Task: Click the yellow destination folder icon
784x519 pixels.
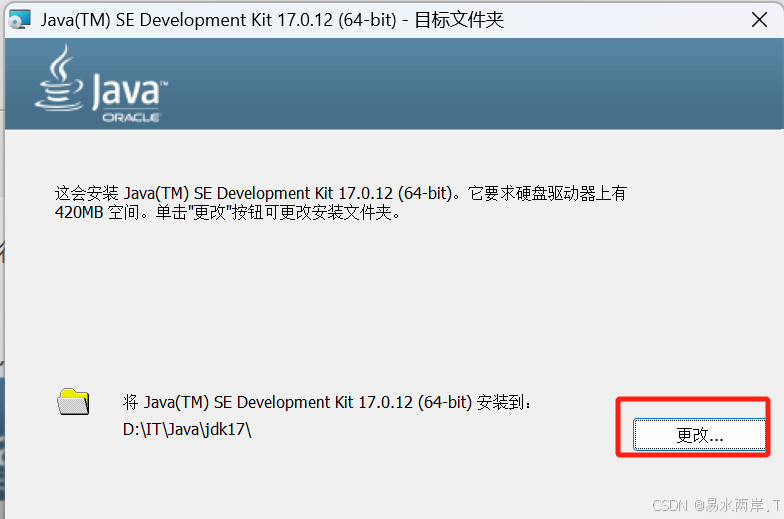Action: click(73, 402)
